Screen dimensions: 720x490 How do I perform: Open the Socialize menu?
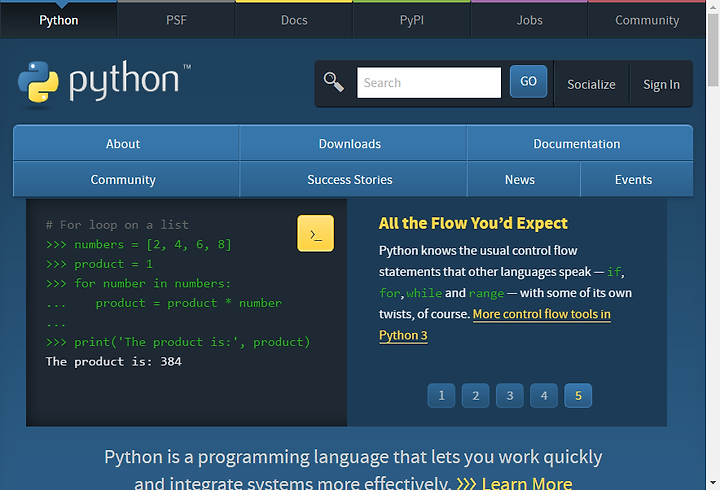(x=591, y=84)
